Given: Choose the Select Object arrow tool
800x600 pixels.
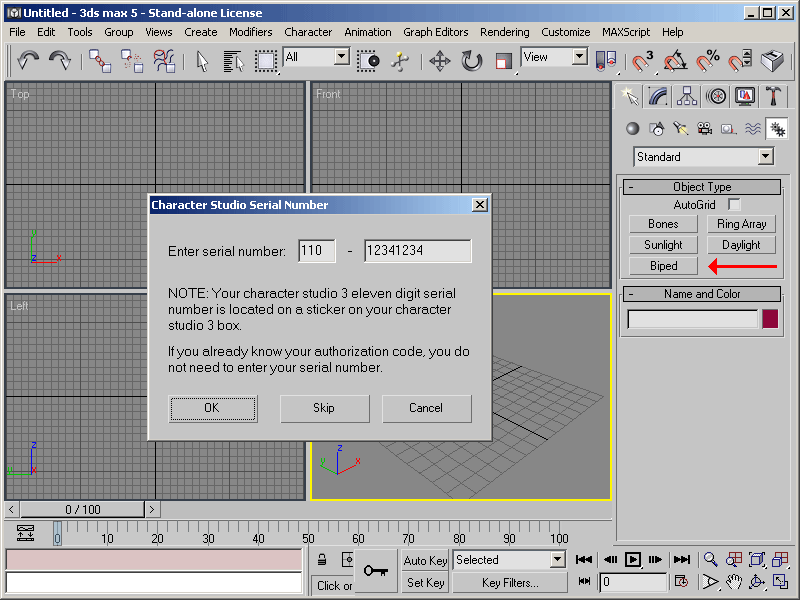Looking at the screenshot, I should pos(203,61).
